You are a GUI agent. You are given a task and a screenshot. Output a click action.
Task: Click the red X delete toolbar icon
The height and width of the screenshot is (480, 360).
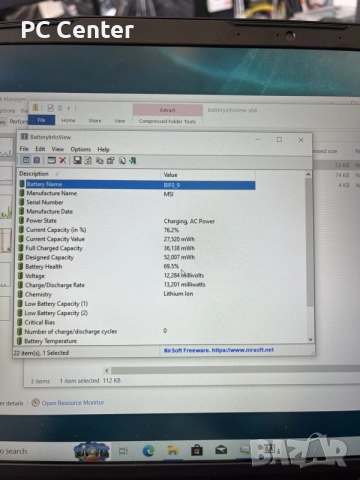click(62, 161)
